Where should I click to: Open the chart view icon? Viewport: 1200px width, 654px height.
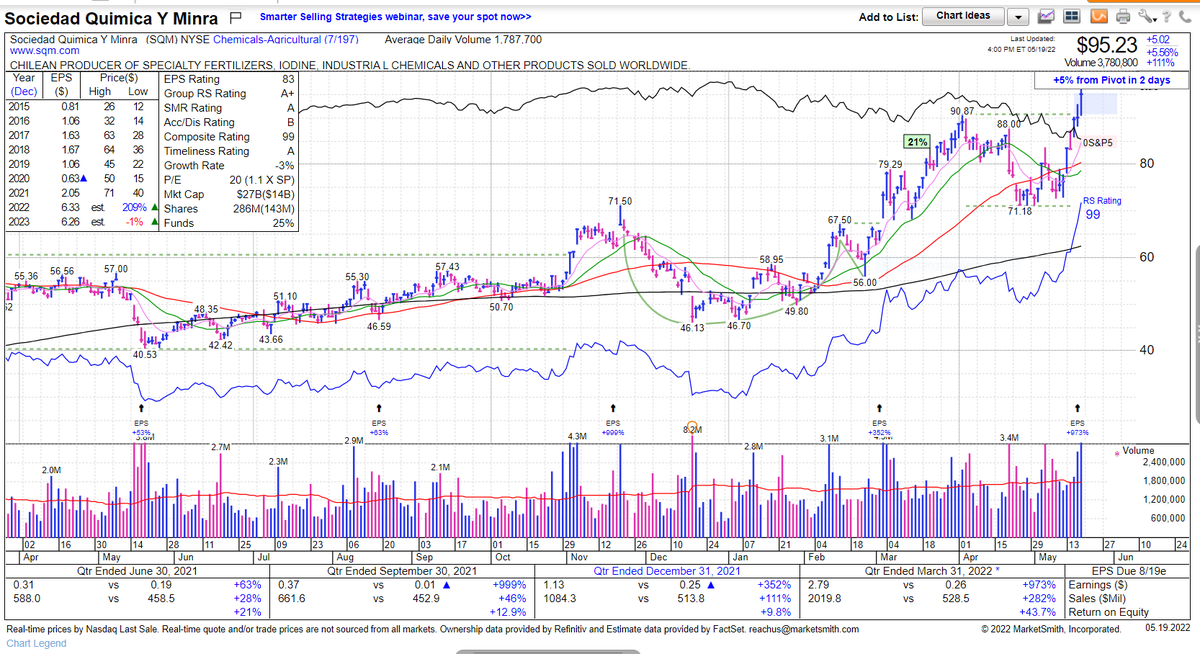tap(1048, 17)
